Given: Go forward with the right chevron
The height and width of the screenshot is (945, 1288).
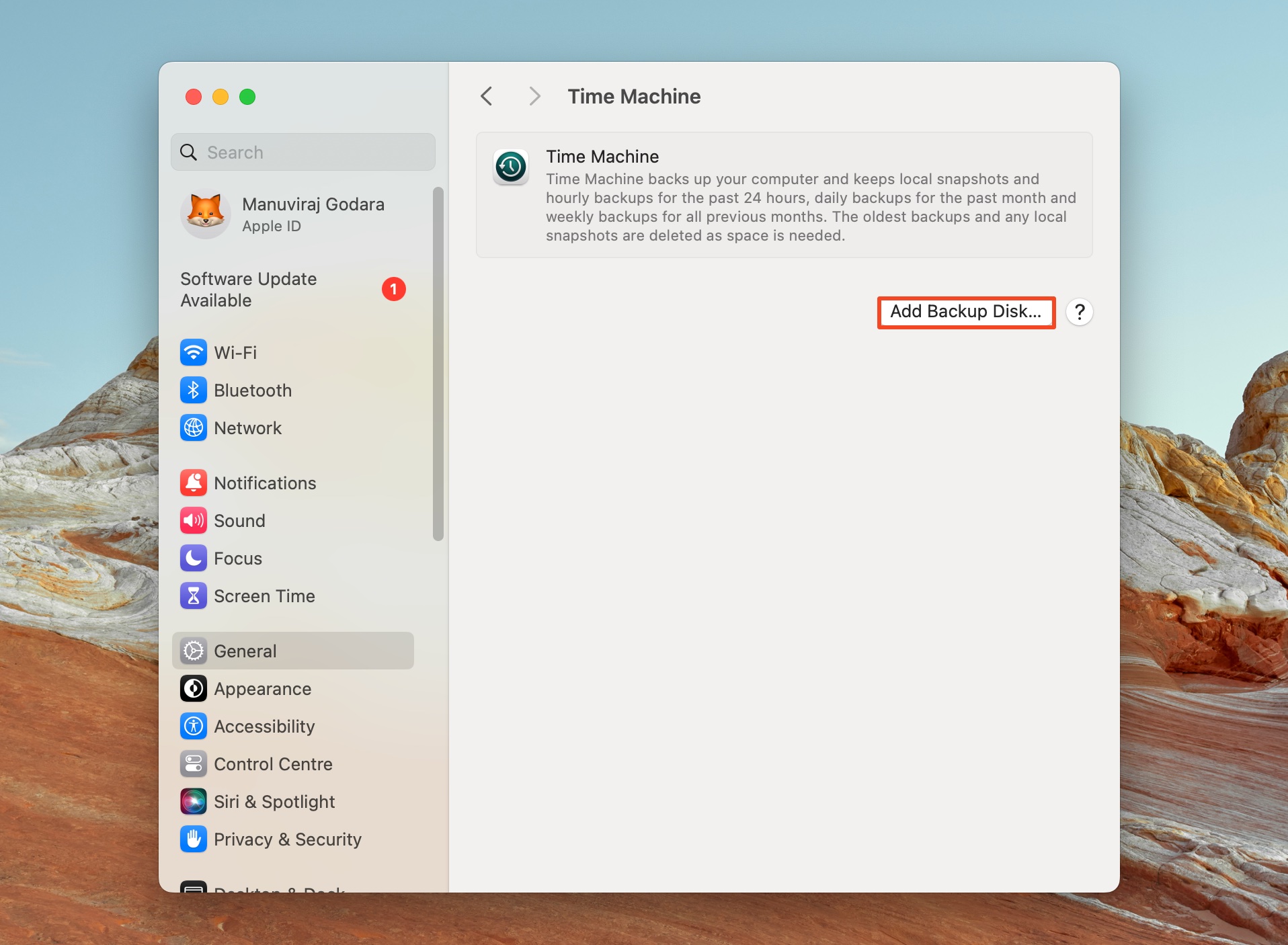Looking at the screenshot, I should (534, 97).
